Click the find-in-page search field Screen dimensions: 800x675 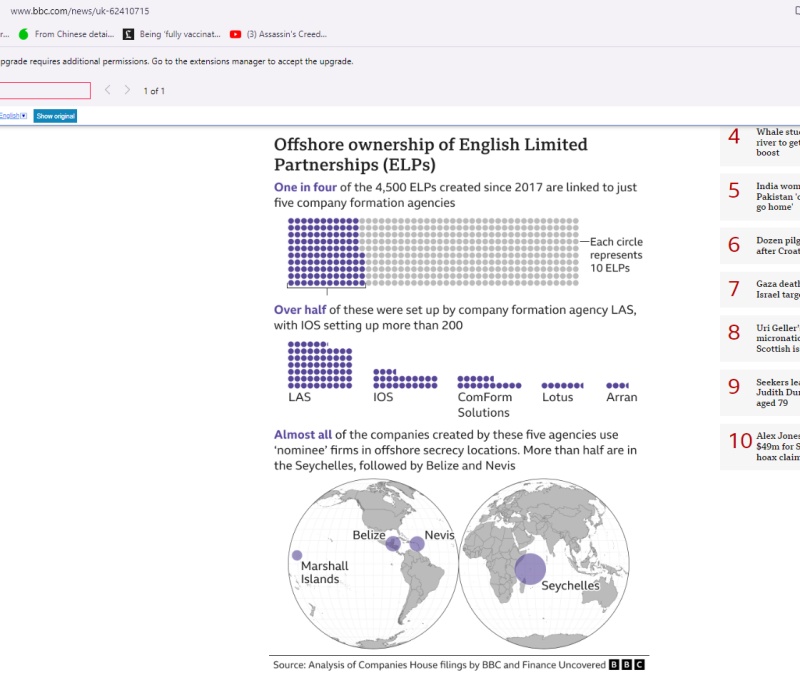tap(45, 90)
